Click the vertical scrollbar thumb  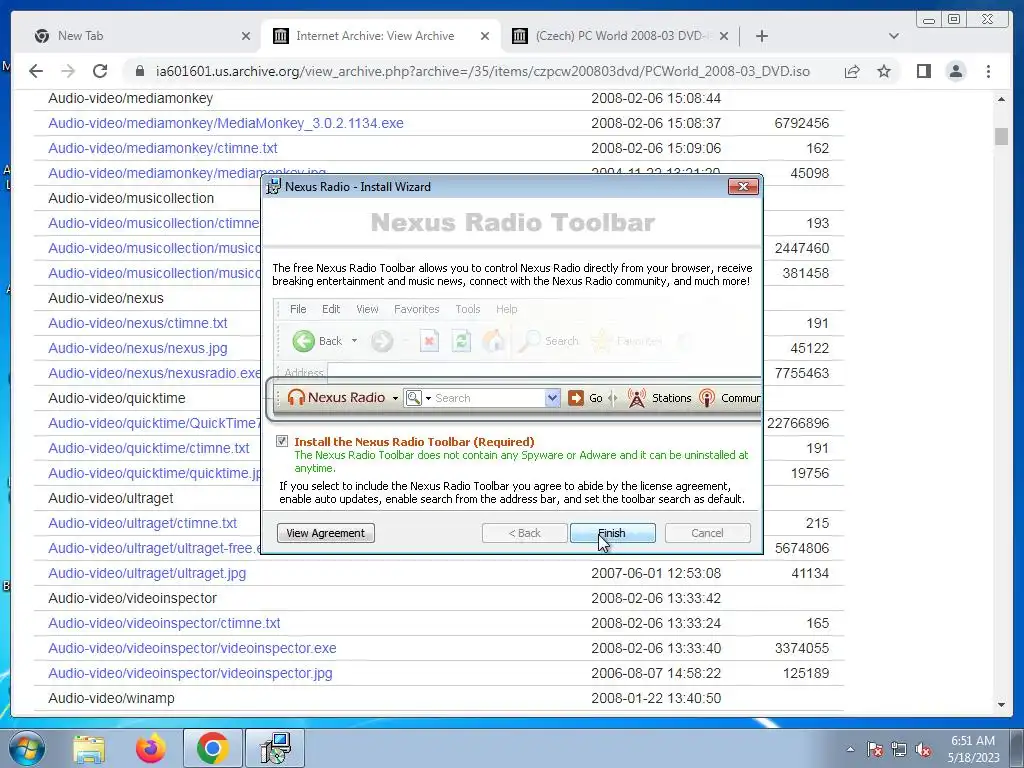click(x=1001, y=136)
